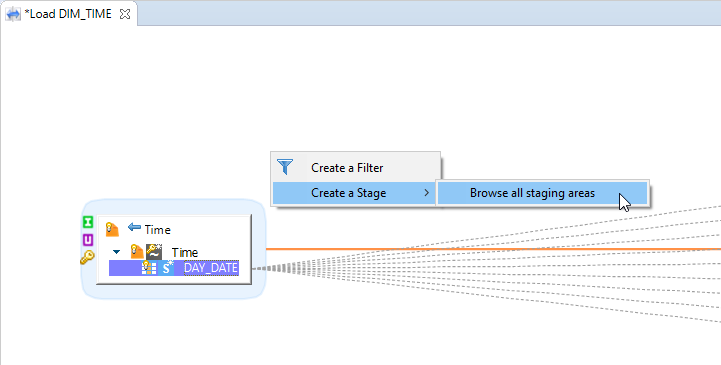Collapse the Time tree node

pyautogui.click(x=117, y=252)
